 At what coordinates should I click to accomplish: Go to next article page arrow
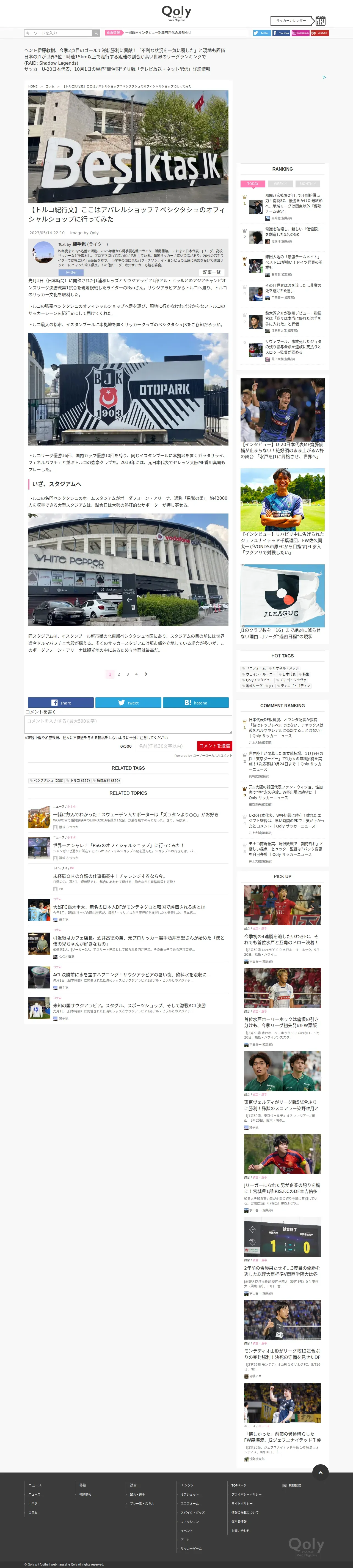pos(146,674)
